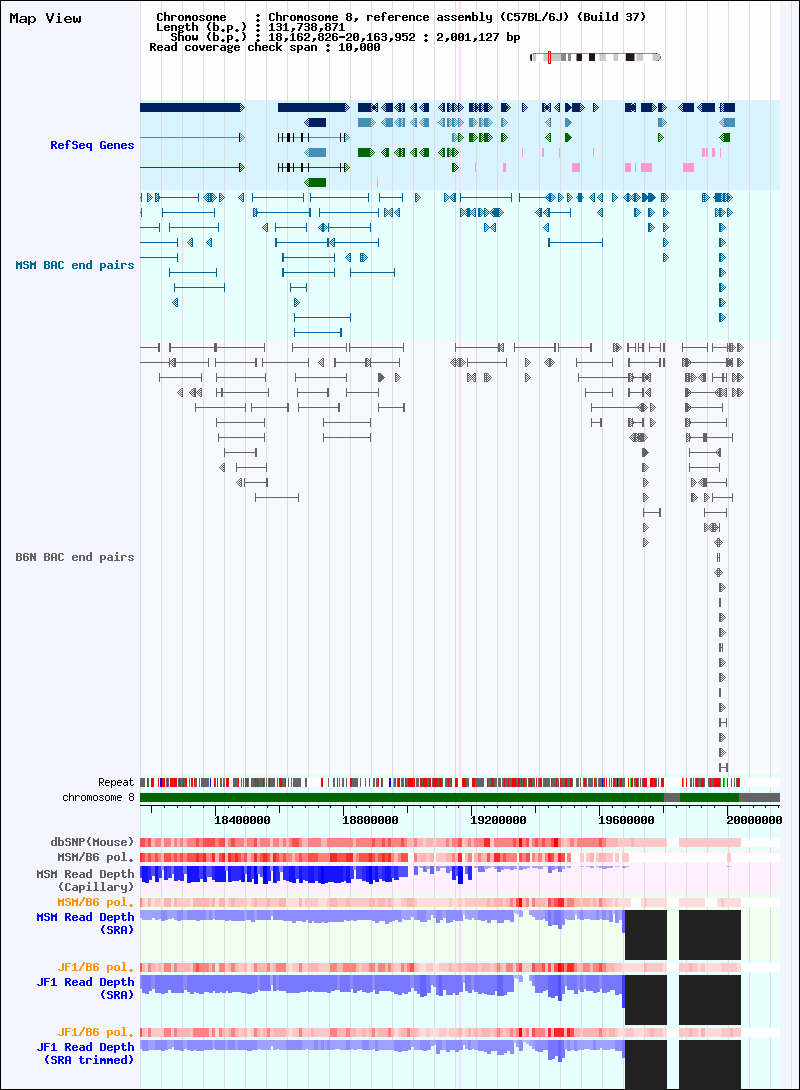Click the chromosome 8 ideogram
Image resolution: width=800 pixels, height=1090 pixels.
coord(595,57)
